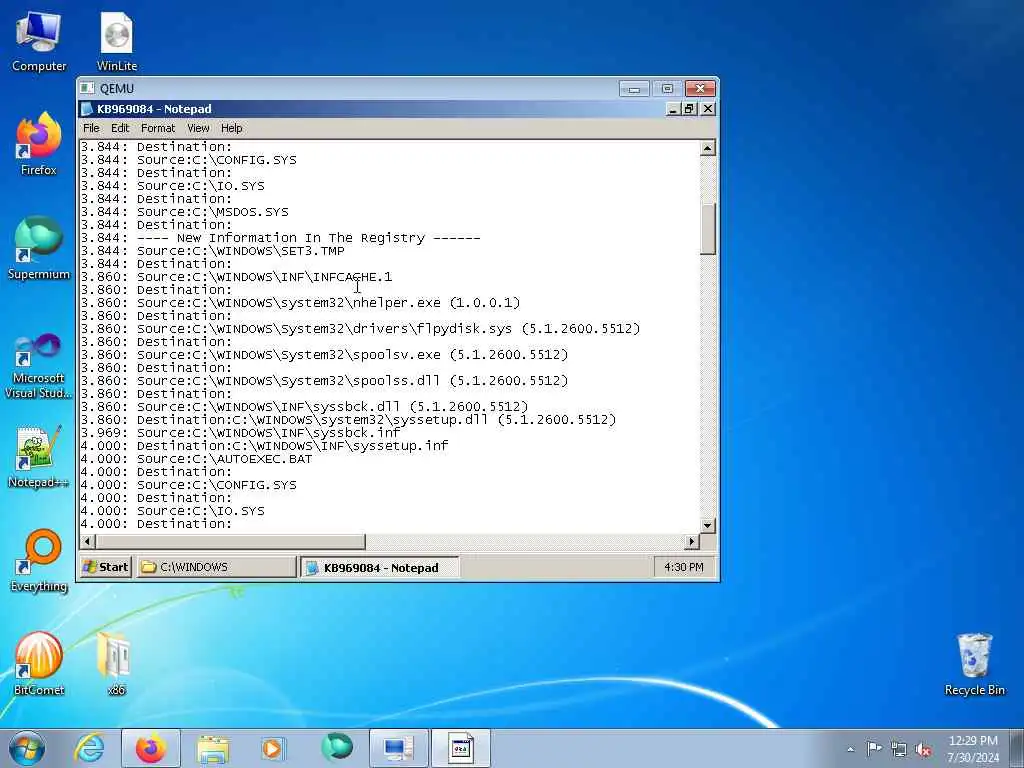Open the Format menu in Notepad

coord(158,128)
